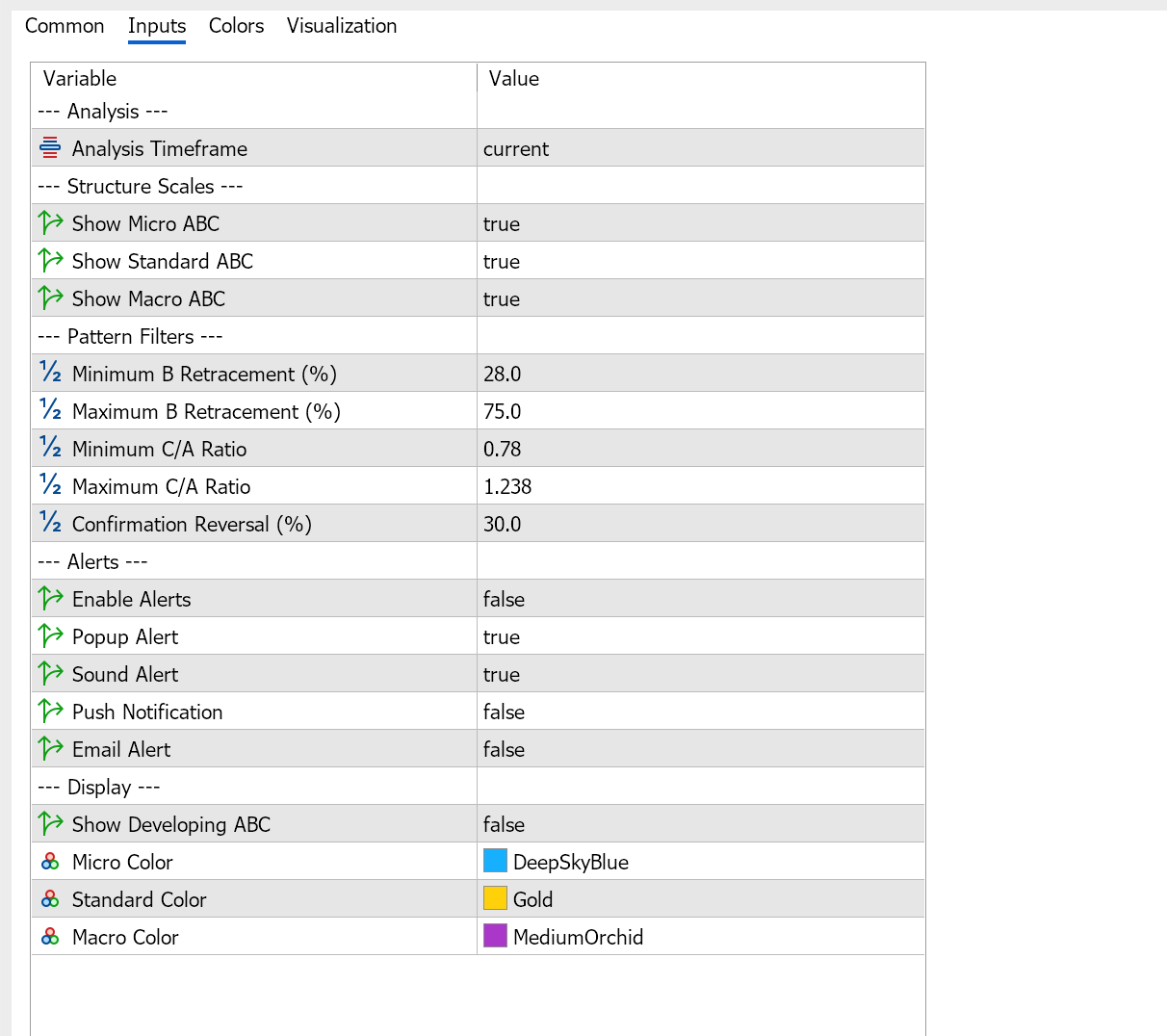This screenshot has width=1167, height=1036.
Task: Edit Confirmation Reversal value 30.0
Action: (x=701, y=524)
